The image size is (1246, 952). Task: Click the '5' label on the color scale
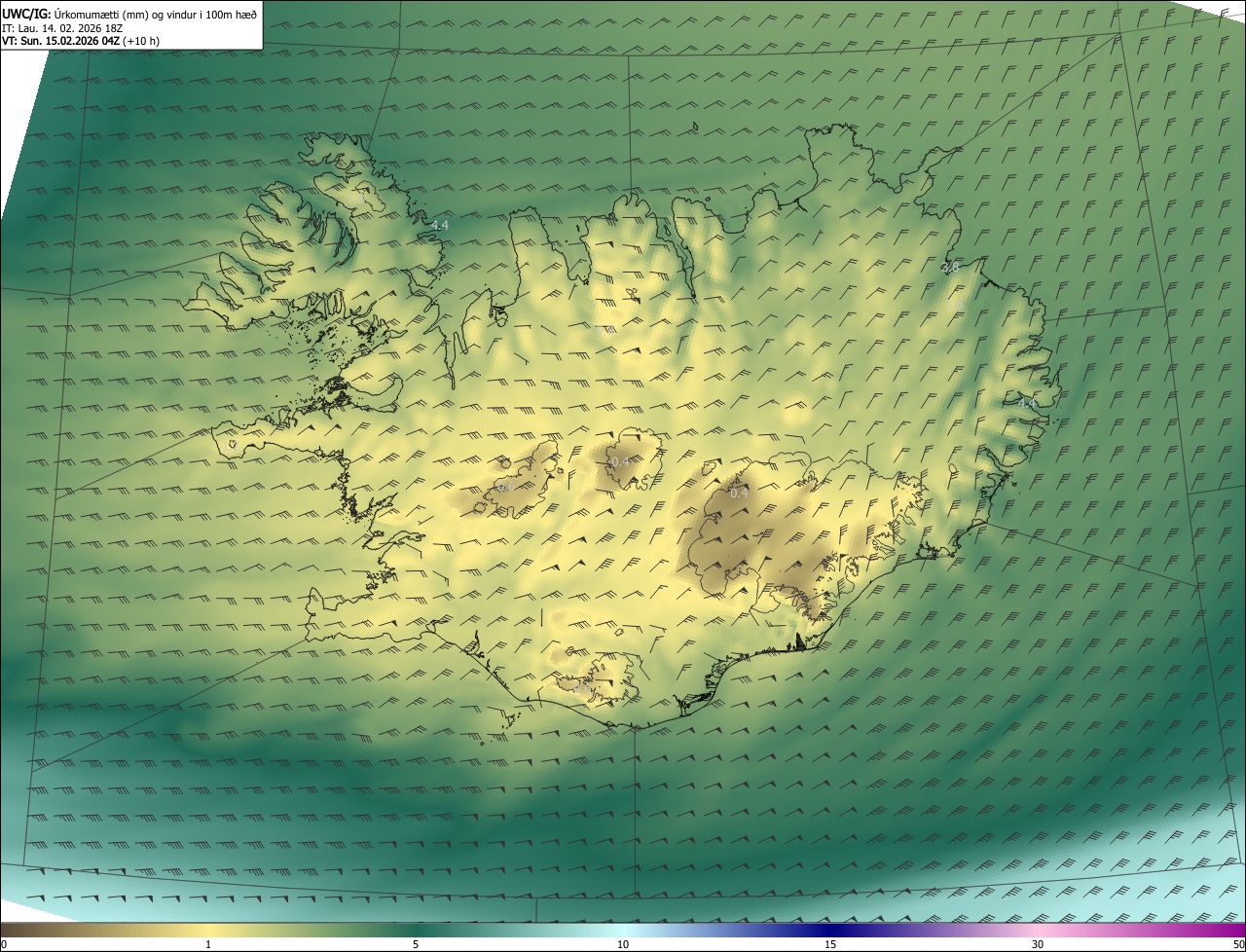416,945
